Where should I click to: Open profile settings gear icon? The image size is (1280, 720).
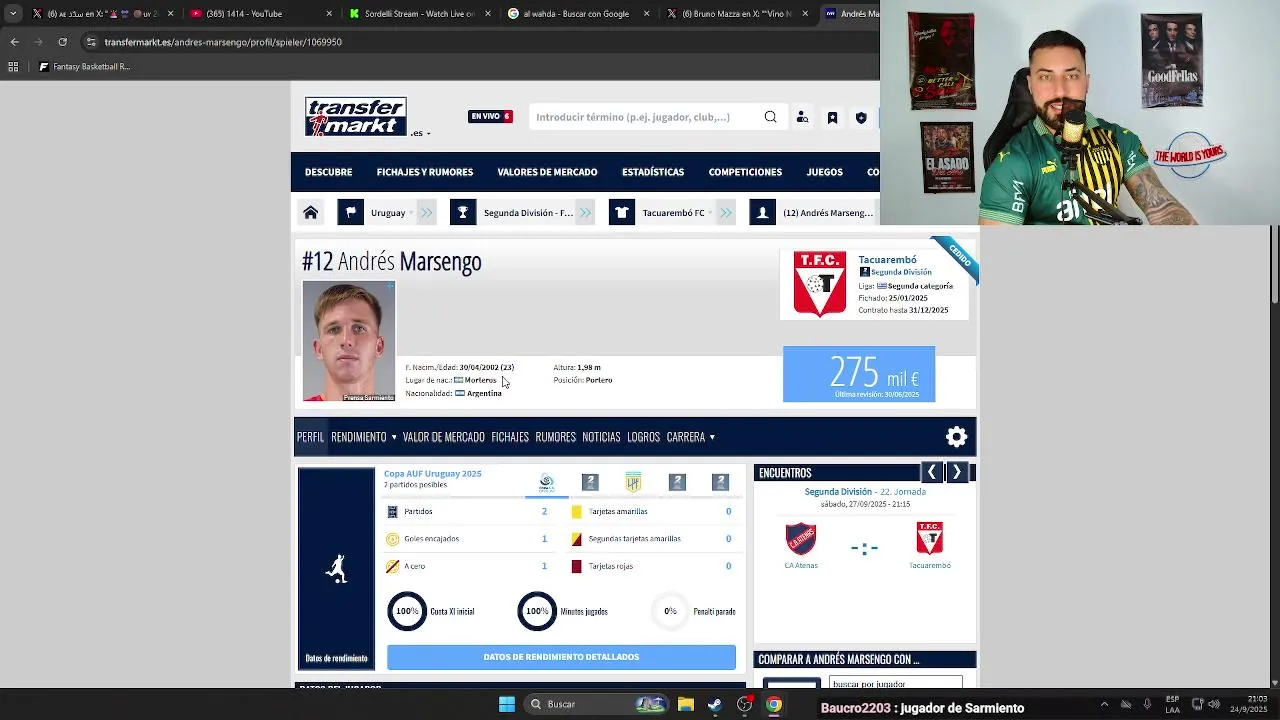[957, 436]
